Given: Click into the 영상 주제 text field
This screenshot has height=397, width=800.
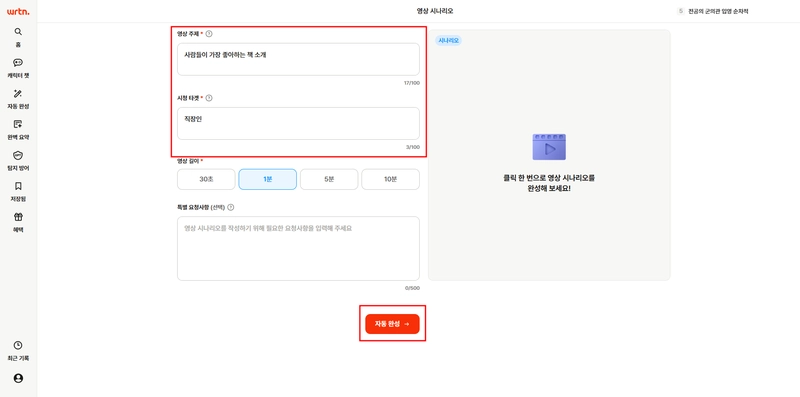Looking at the screenshot, I should click(x=298, y=59).
